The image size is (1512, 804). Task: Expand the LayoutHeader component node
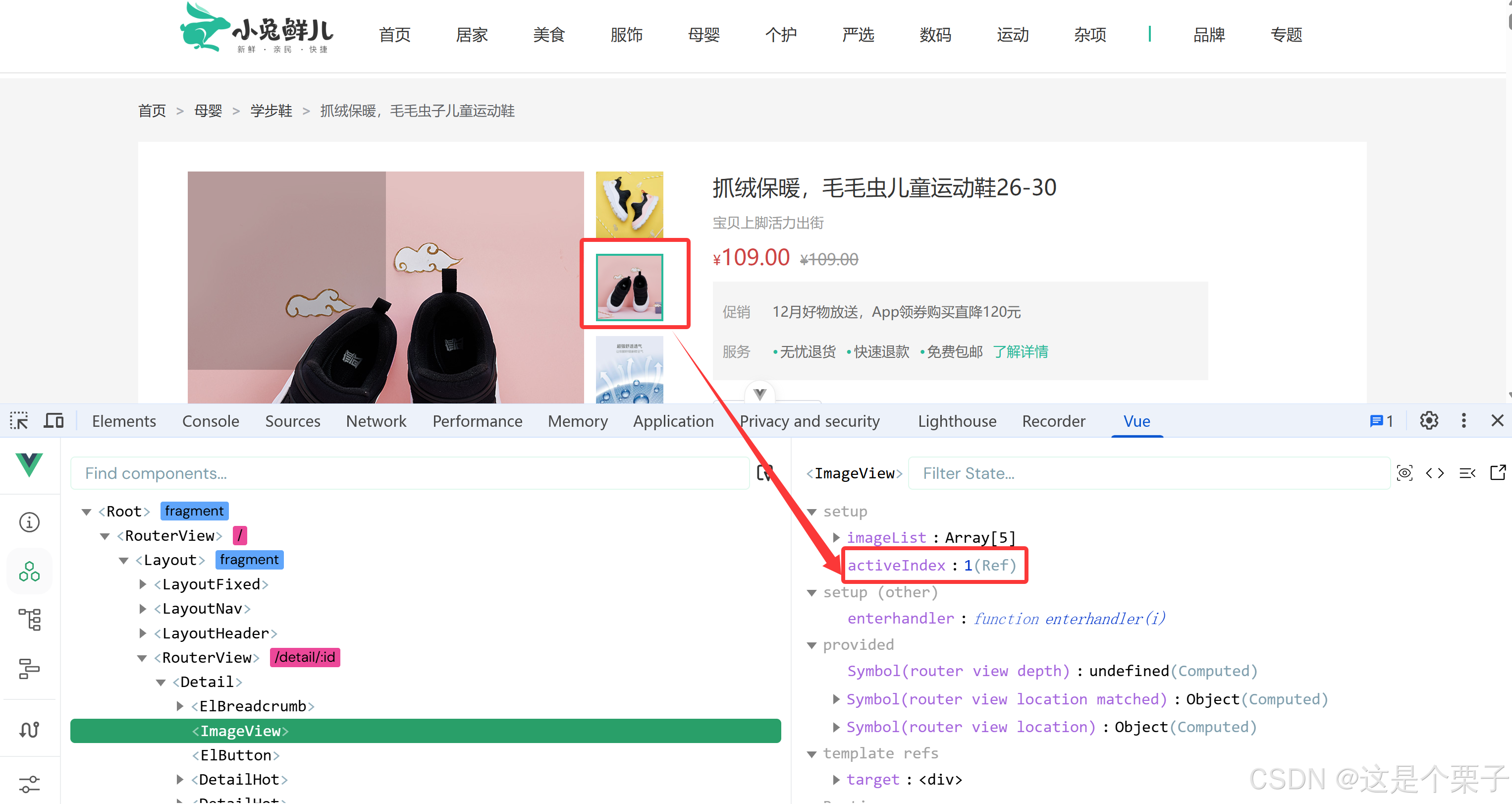click(143, 633)
